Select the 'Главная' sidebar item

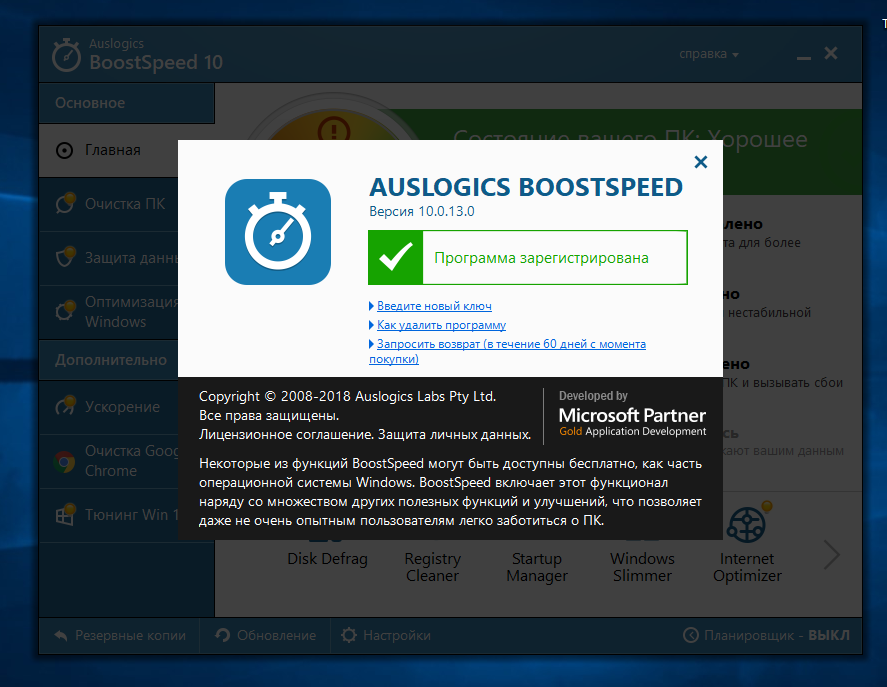pyautogui.click(x=109, y=150)
